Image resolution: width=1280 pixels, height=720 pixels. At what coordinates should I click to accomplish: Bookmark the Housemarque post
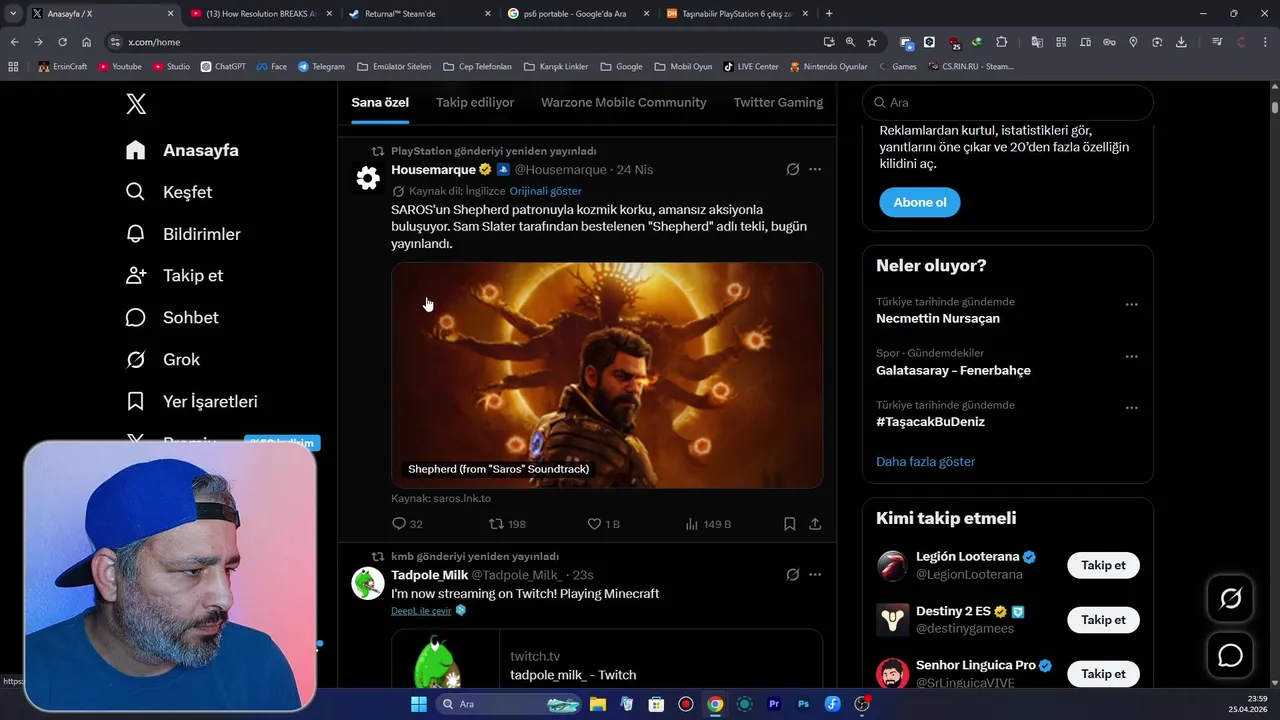click(x=789, y=524)
